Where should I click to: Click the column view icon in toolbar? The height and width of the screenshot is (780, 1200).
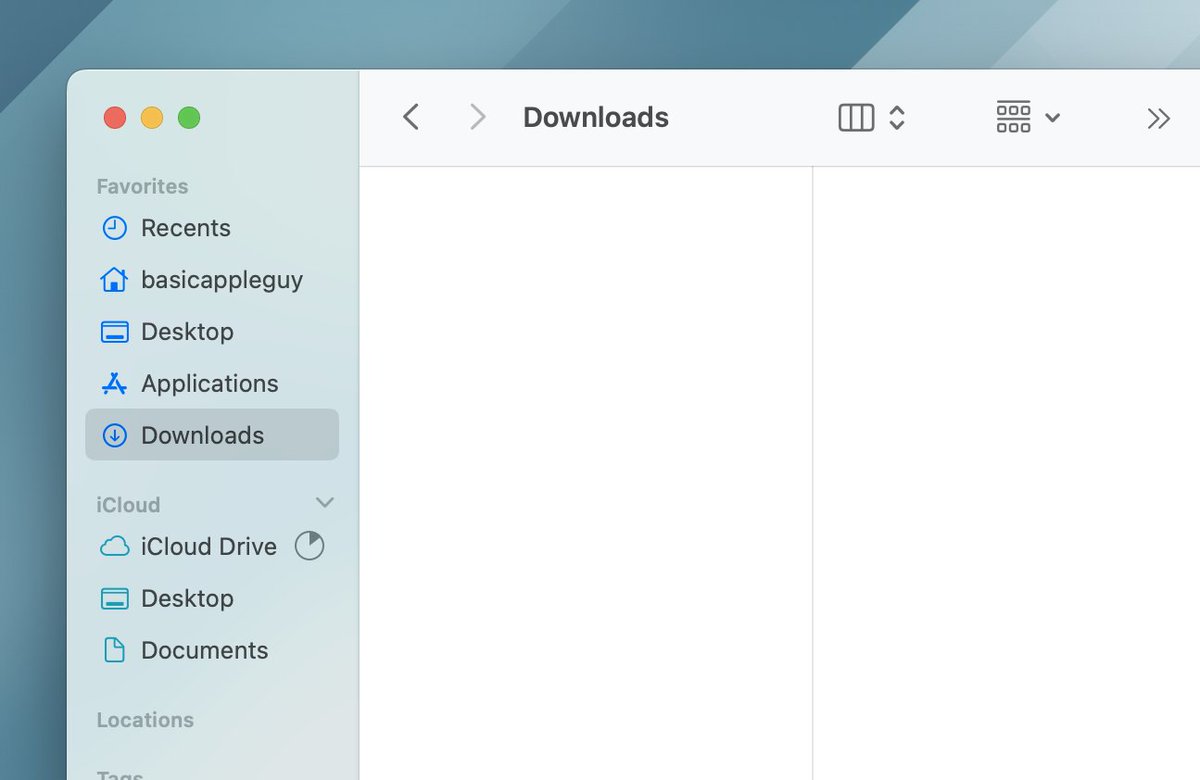pyautogui.click(x=856, y=118)
